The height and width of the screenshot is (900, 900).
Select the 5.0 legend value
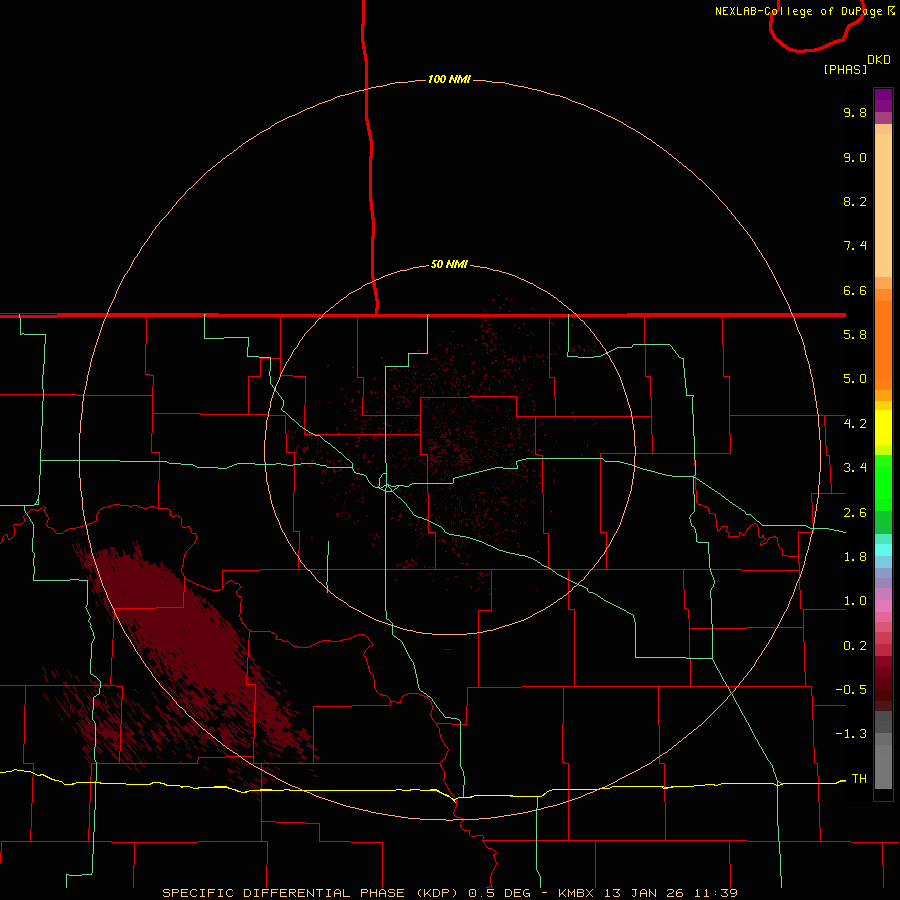point(855,379)
